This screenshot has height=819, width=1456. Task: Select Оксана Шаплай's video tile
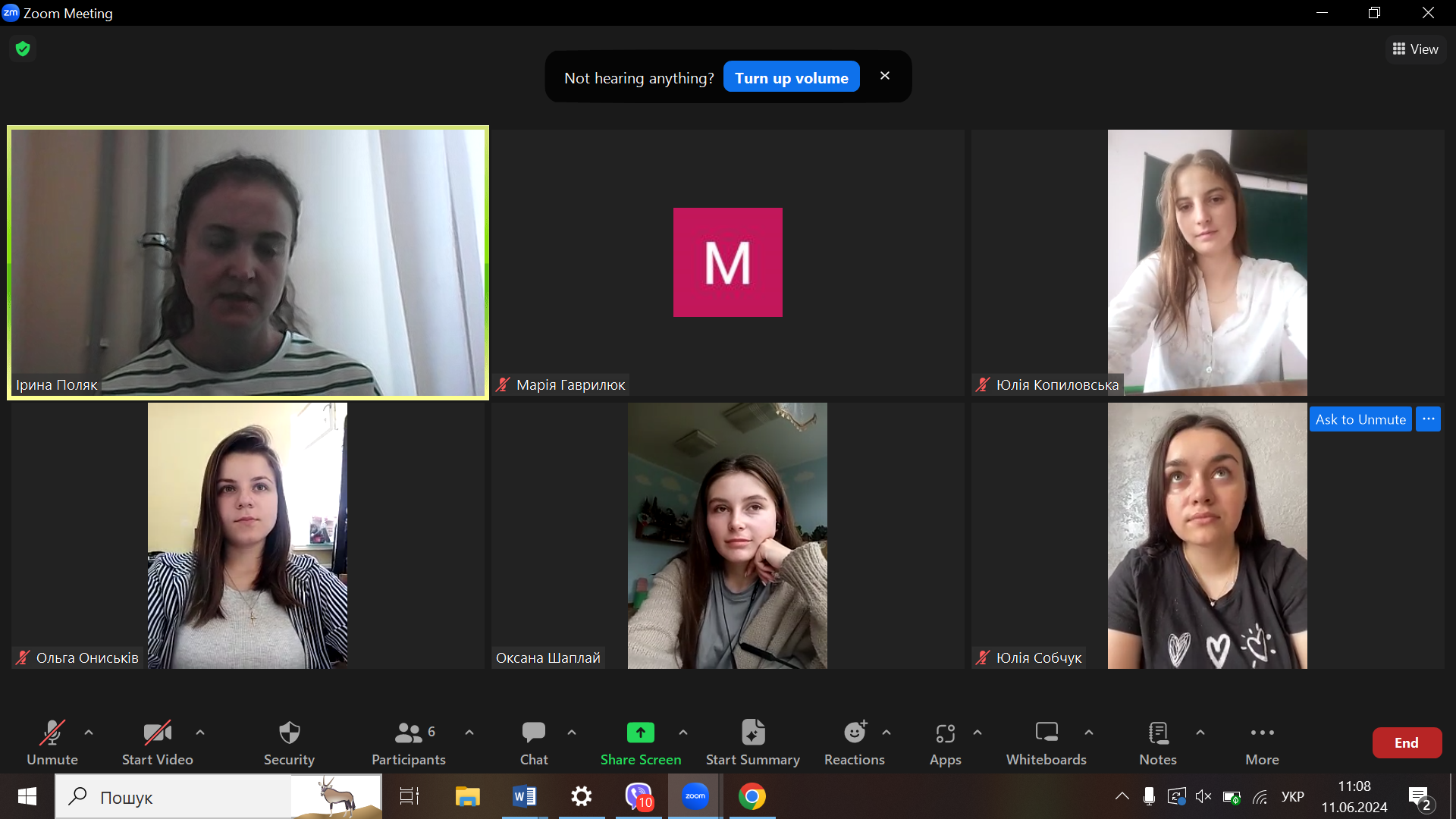[726, 535]
